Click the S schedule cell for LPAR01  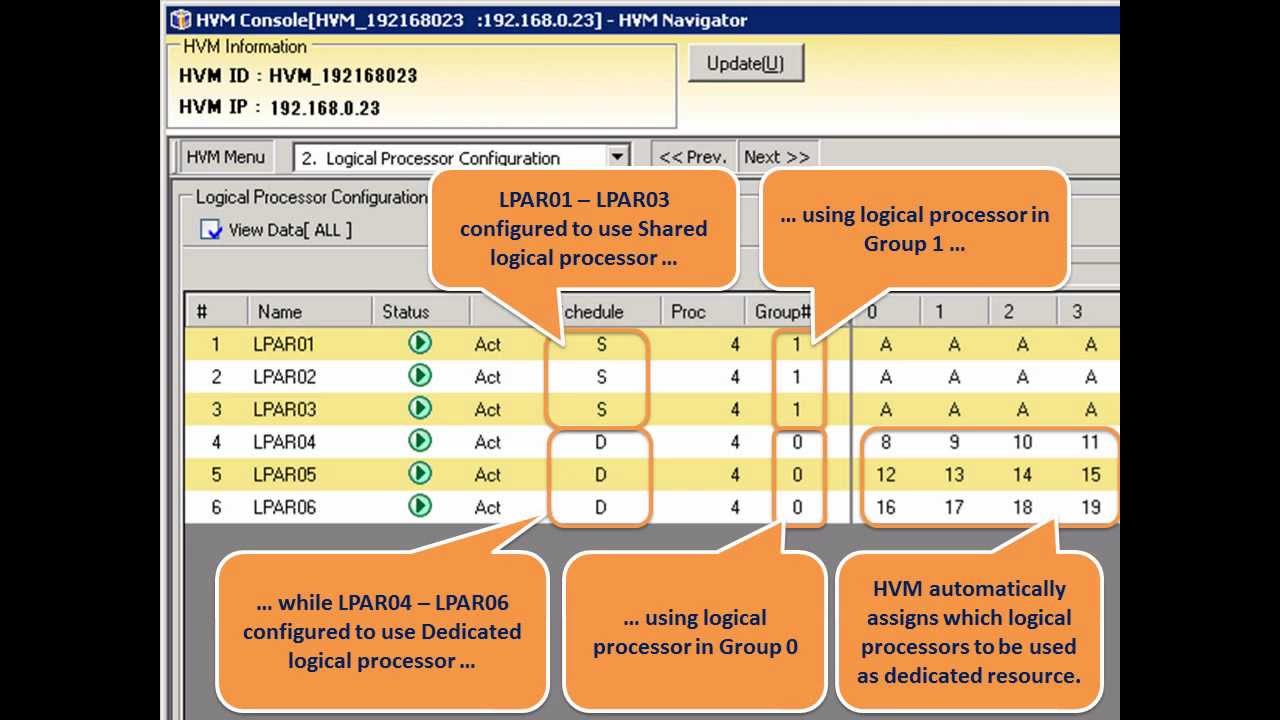click(601, 344)
